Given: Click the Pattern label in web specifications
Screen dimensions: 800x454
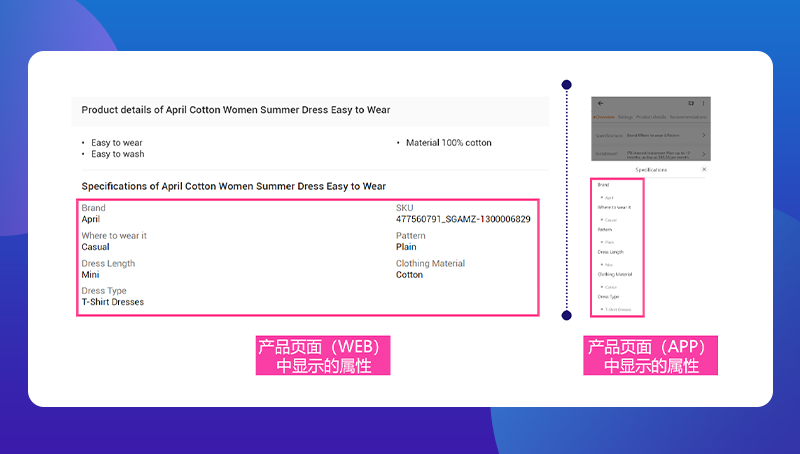Looking at the screenshot, I should pos(411,236).
